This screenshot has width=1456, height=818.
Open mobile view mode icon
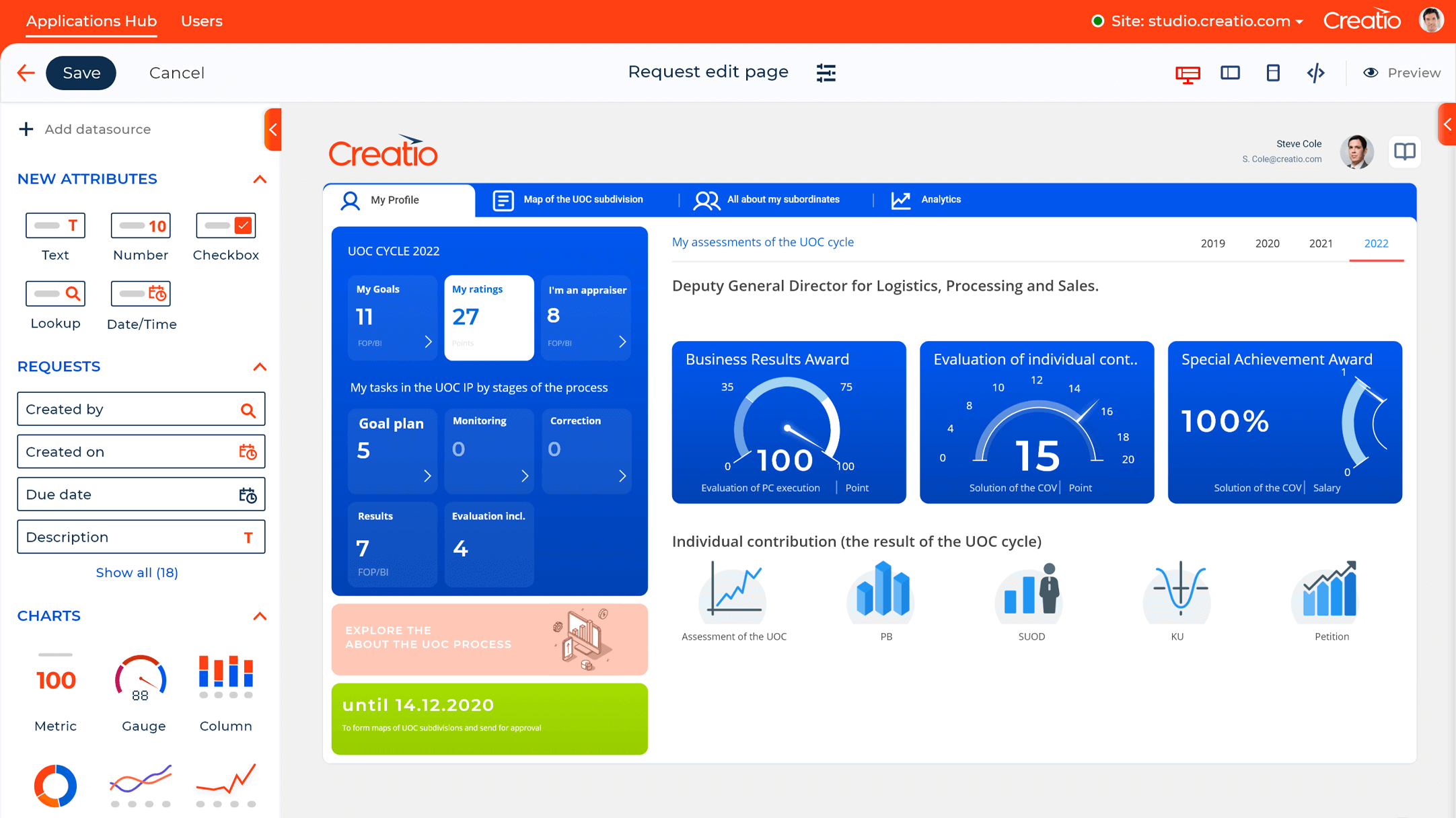click(1272, 73)
